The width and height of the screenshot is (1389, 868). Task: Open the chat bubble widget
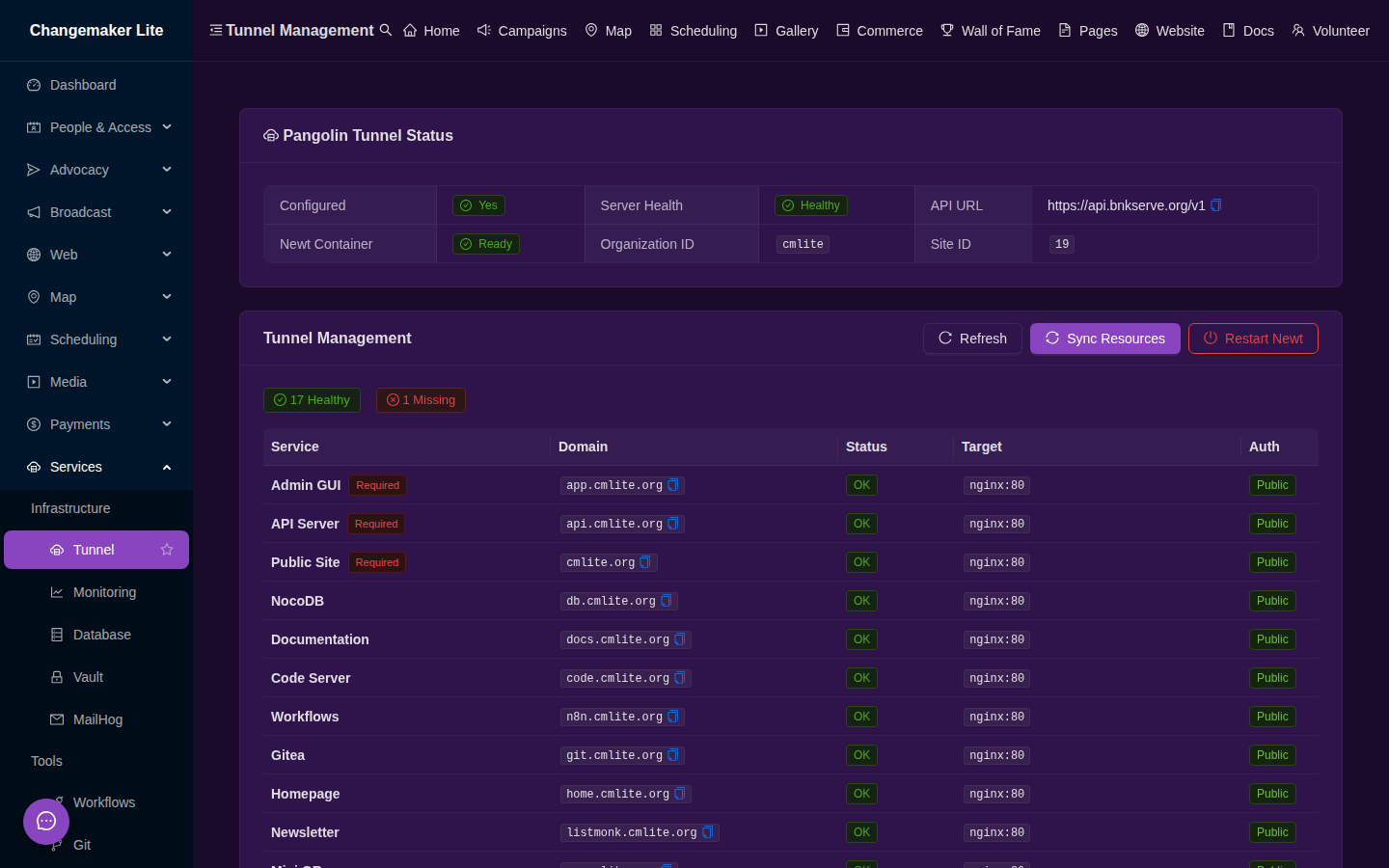coord(46,822)
